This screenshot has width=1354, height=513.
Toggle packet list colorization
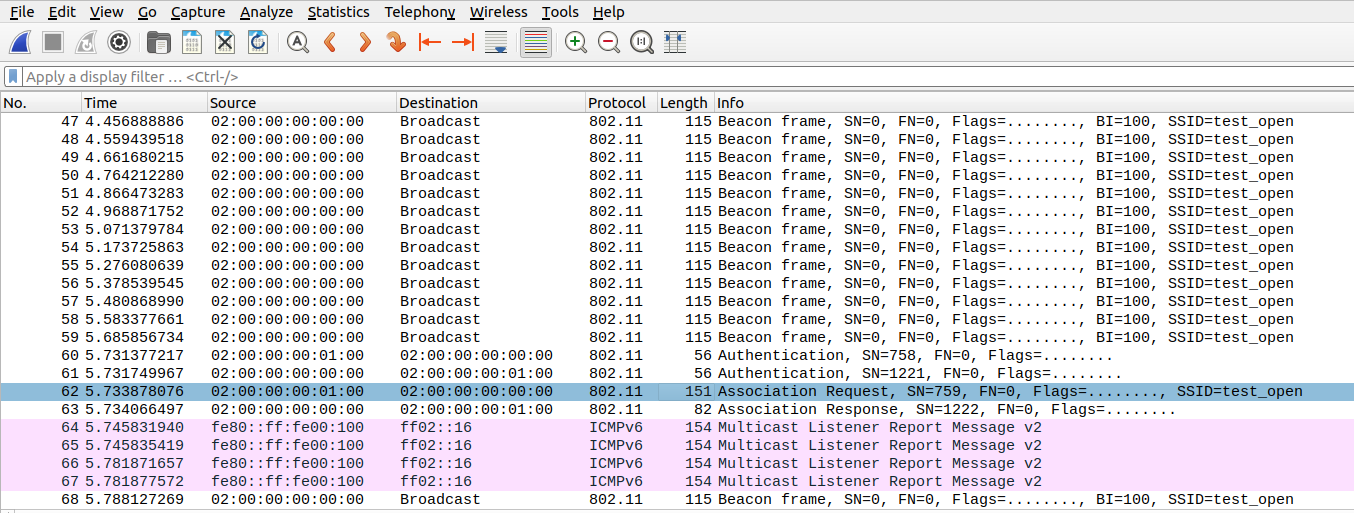[536, 42]
